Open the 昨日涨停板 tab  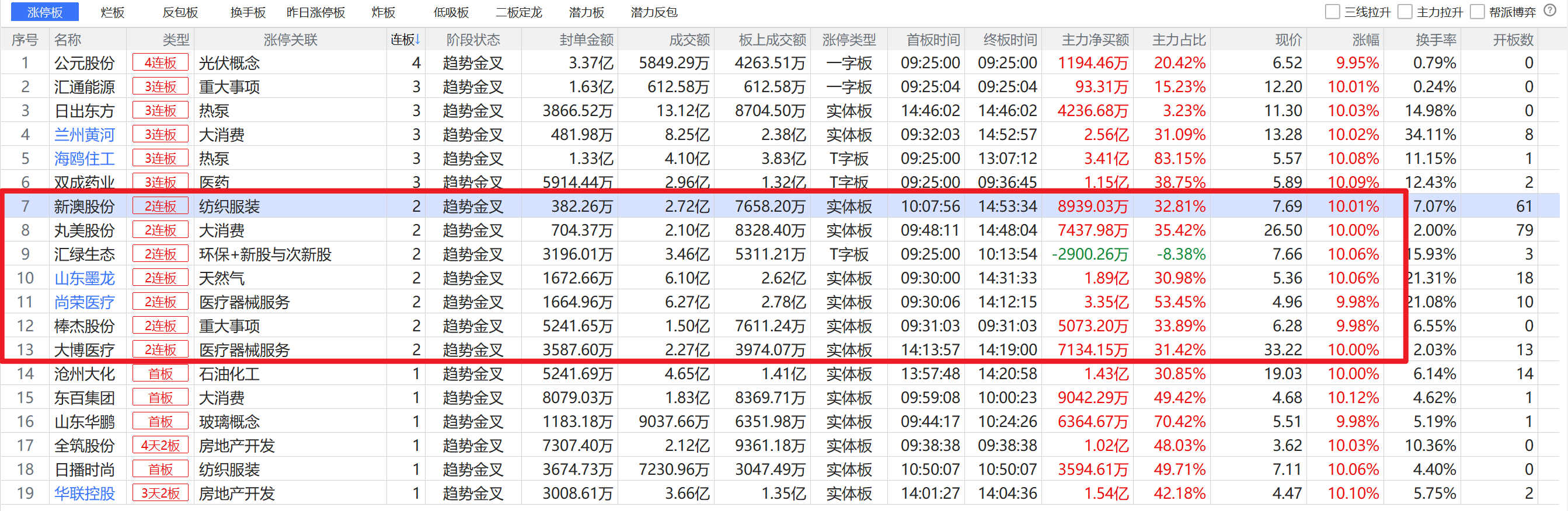pos(316,12)
